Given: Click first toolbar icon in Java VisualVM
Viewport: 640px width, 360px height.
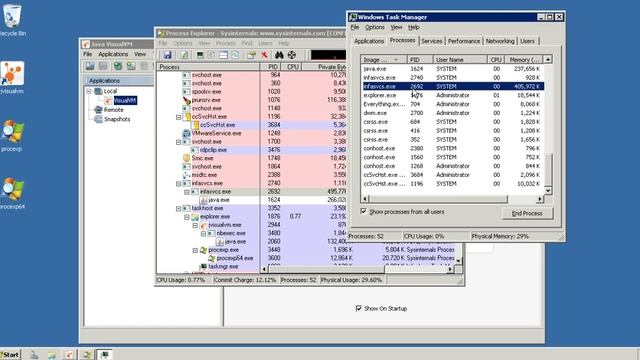Looking at the screenshot, I should (90, 66).
